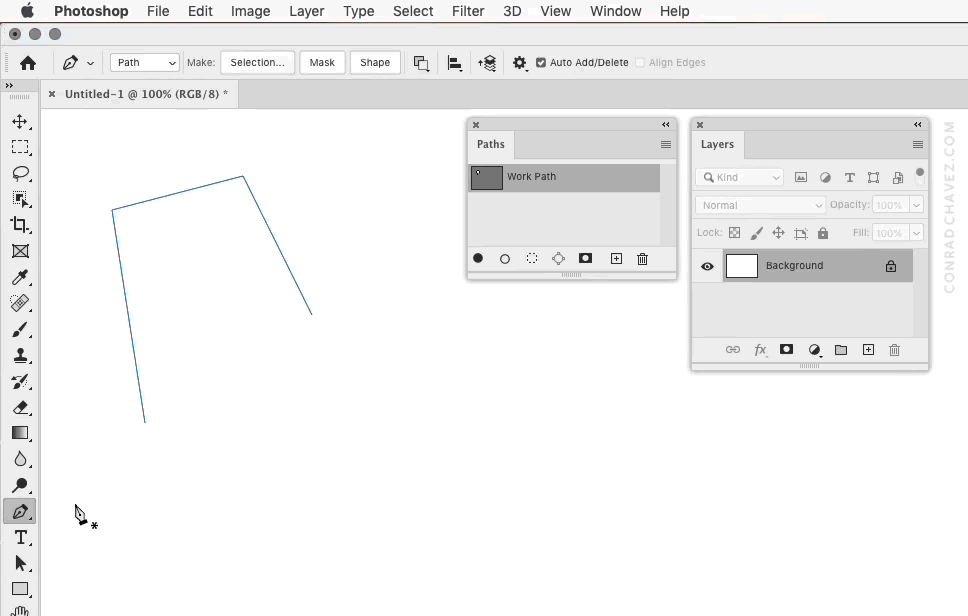
Task: Select the Move tool
Action: tap(21, 122)
